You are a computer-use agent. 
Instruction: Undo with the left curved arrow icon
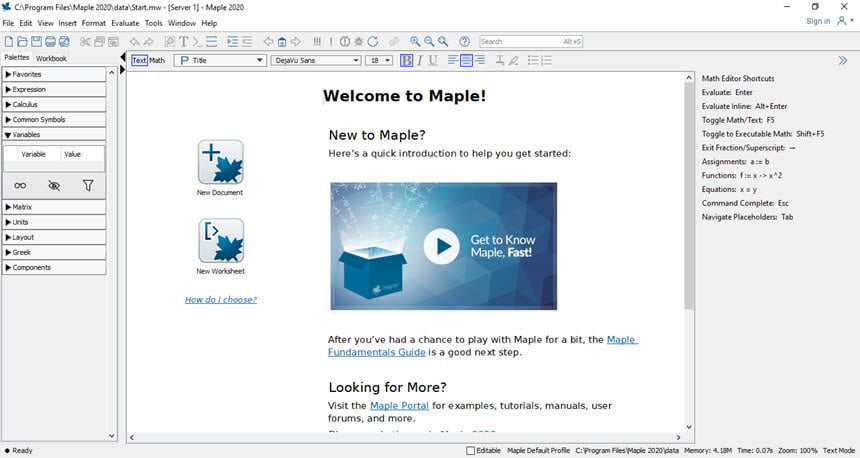134,42
